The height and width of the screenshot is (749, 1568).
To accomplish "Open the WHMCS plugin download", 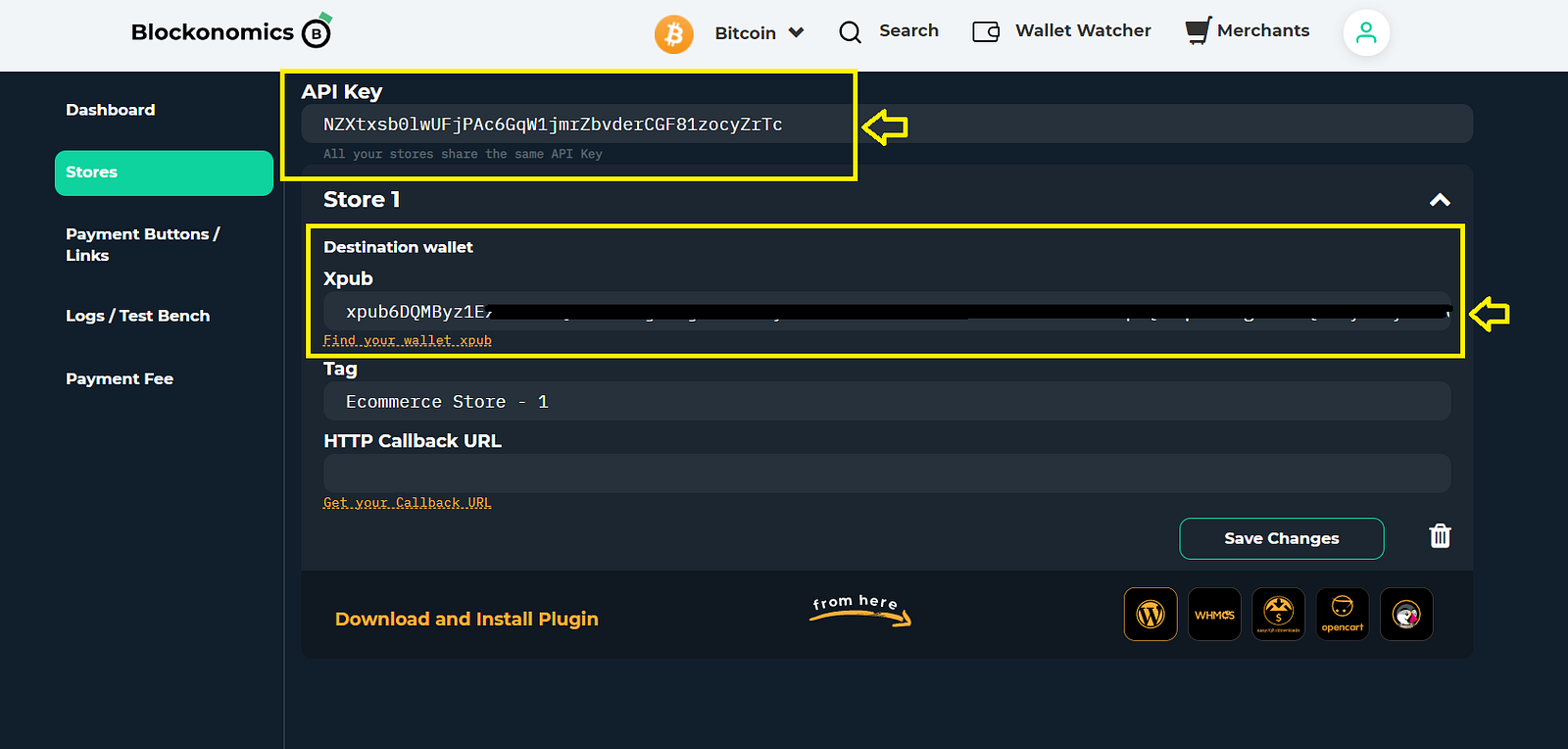I will [1214, 615].
